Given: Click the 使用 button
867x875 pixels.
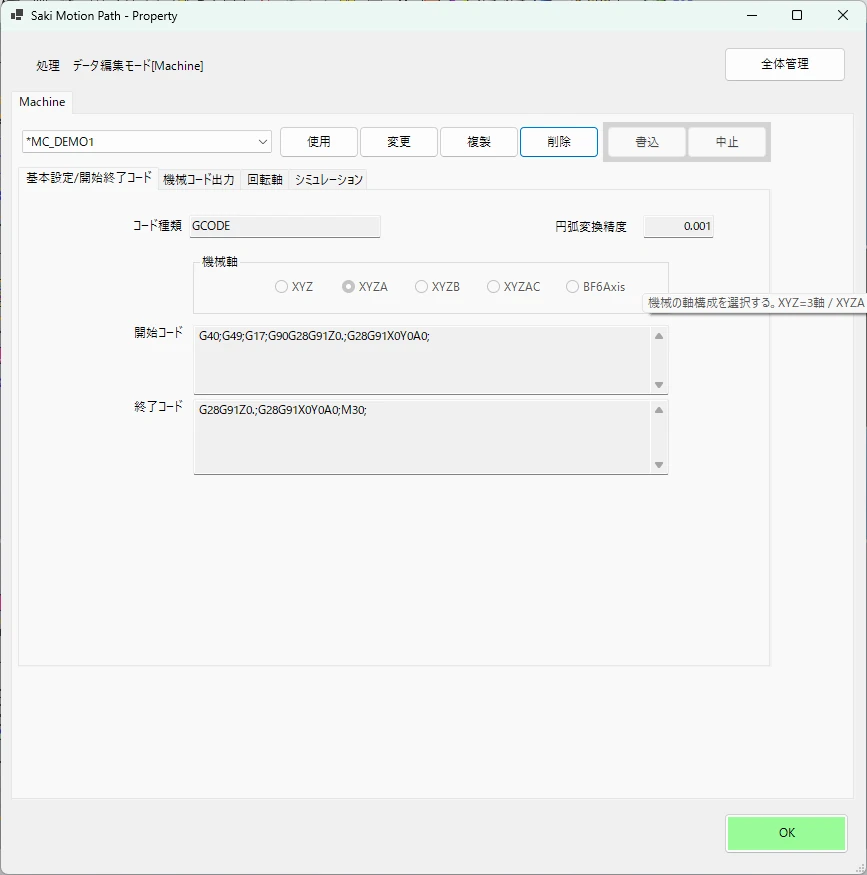Looking at the screenshot, I should pyautogui.click(x=319, y=142).
